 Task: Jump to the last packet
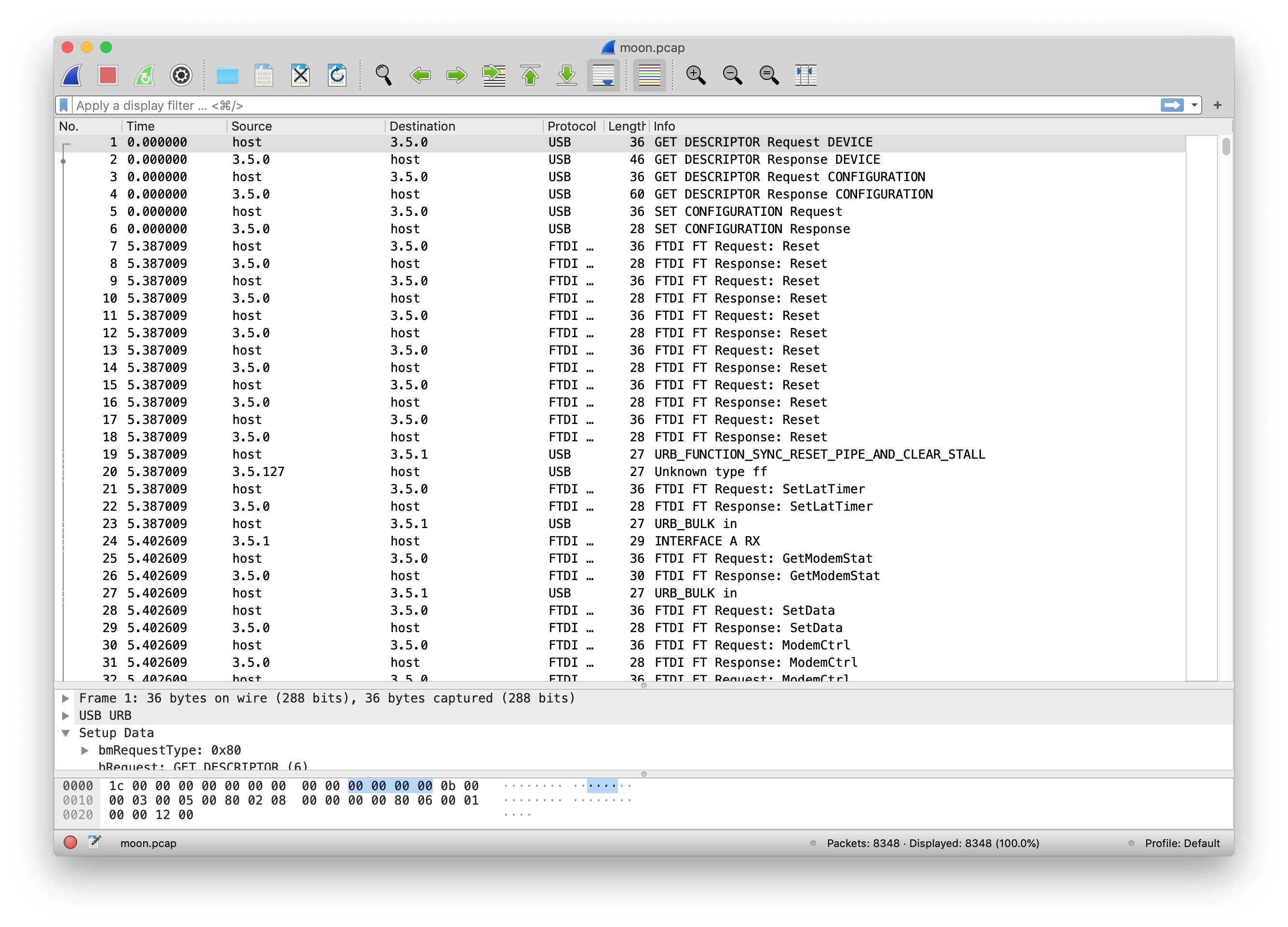(x=567, y=75)
